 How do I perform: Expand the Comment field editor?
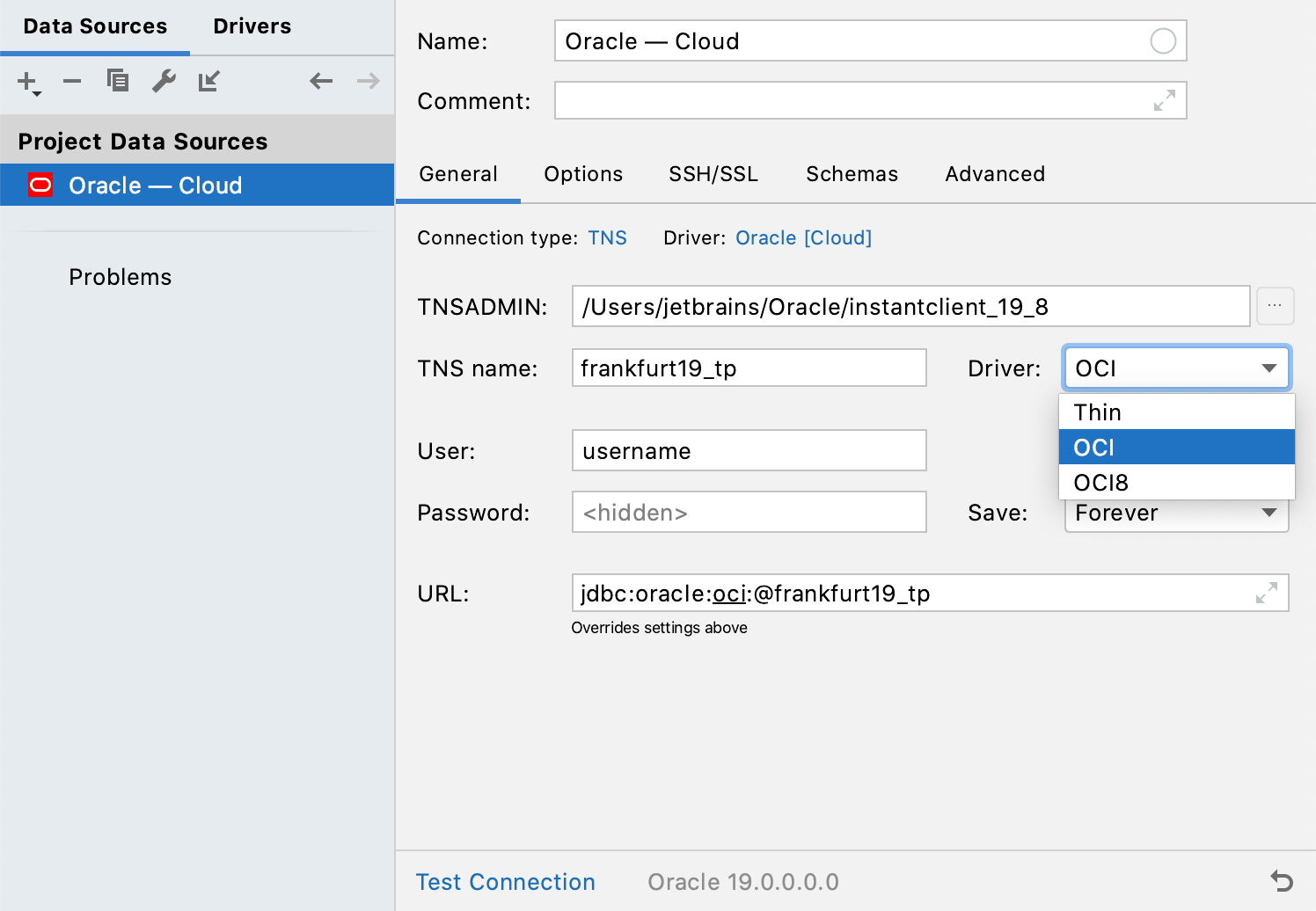coord(1165,100)
